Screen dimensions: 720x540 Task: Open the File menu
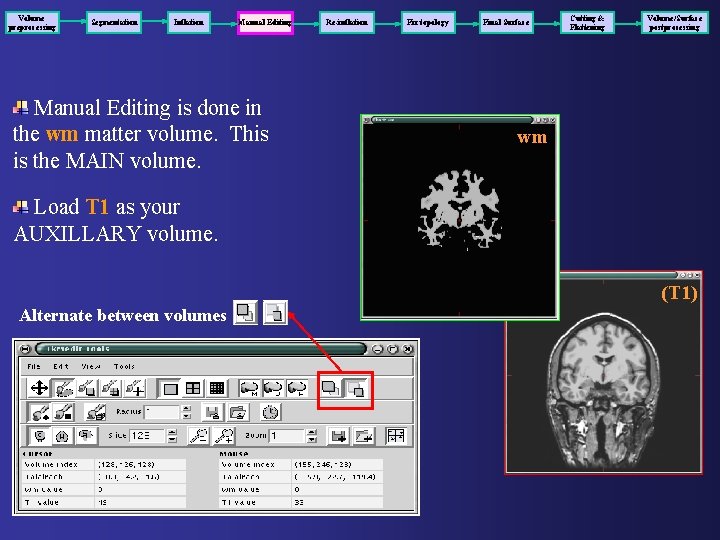pos(34,366)
